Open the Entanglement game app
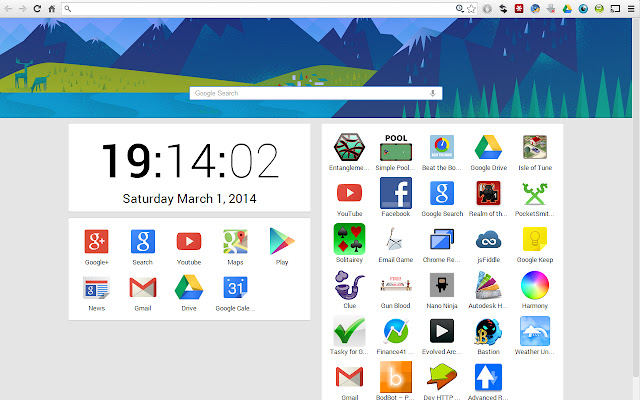 (349, 147)
